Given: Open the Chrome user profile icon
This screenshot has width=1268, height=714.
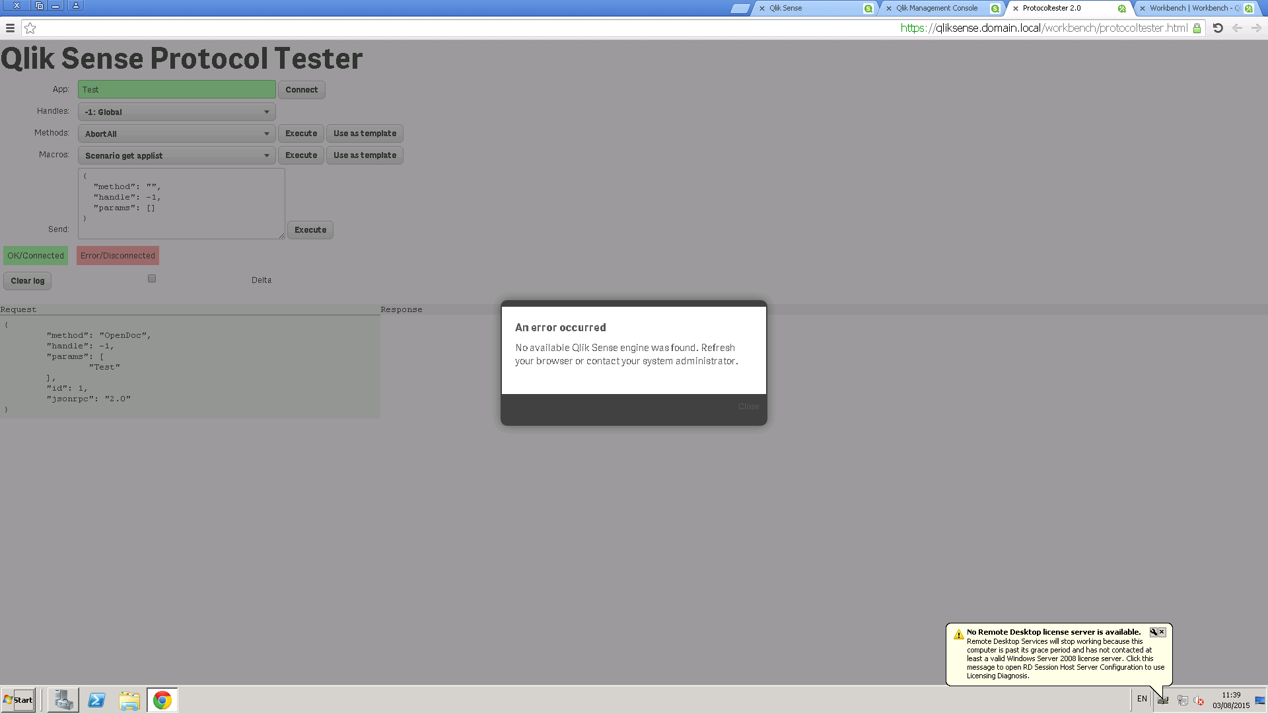Looking at the screenshot, I should tap(75, 6).
